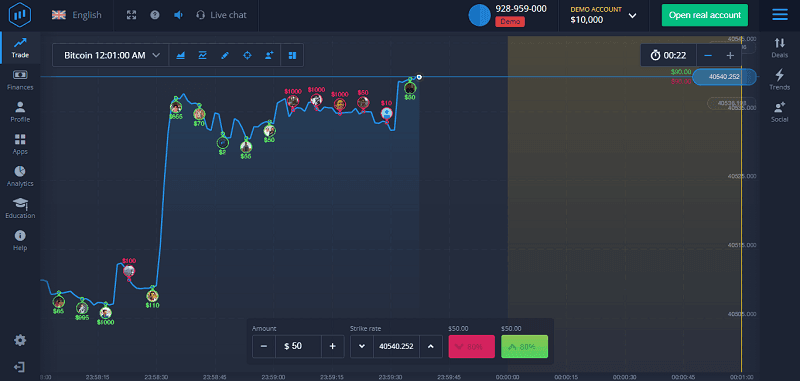
Task: Click the user avatar circle
Action: click(x=479, y=15)
